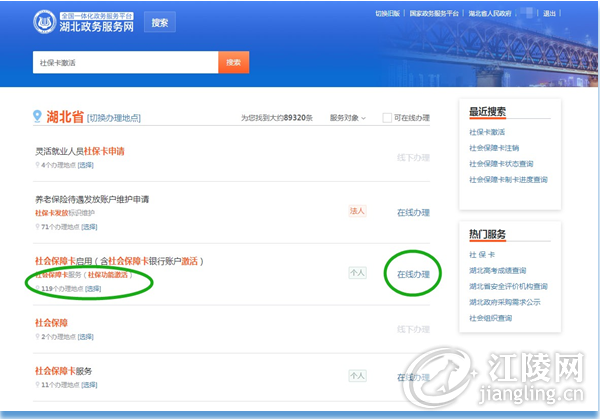Click the 个人 tag in the 社会保障卡启用 row
Screen dimensions: 600x419
click(x=357, y=273)
